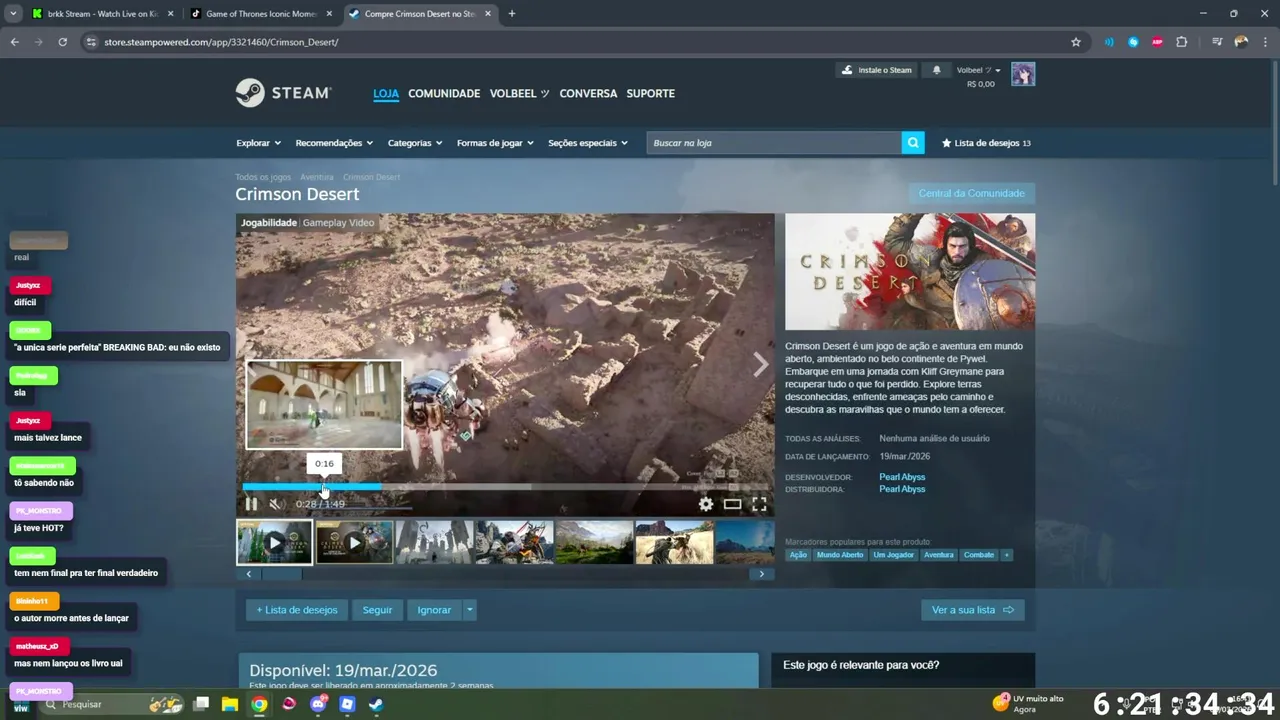
Task: Click the Steam logo
Action: [x=283, y=93]
